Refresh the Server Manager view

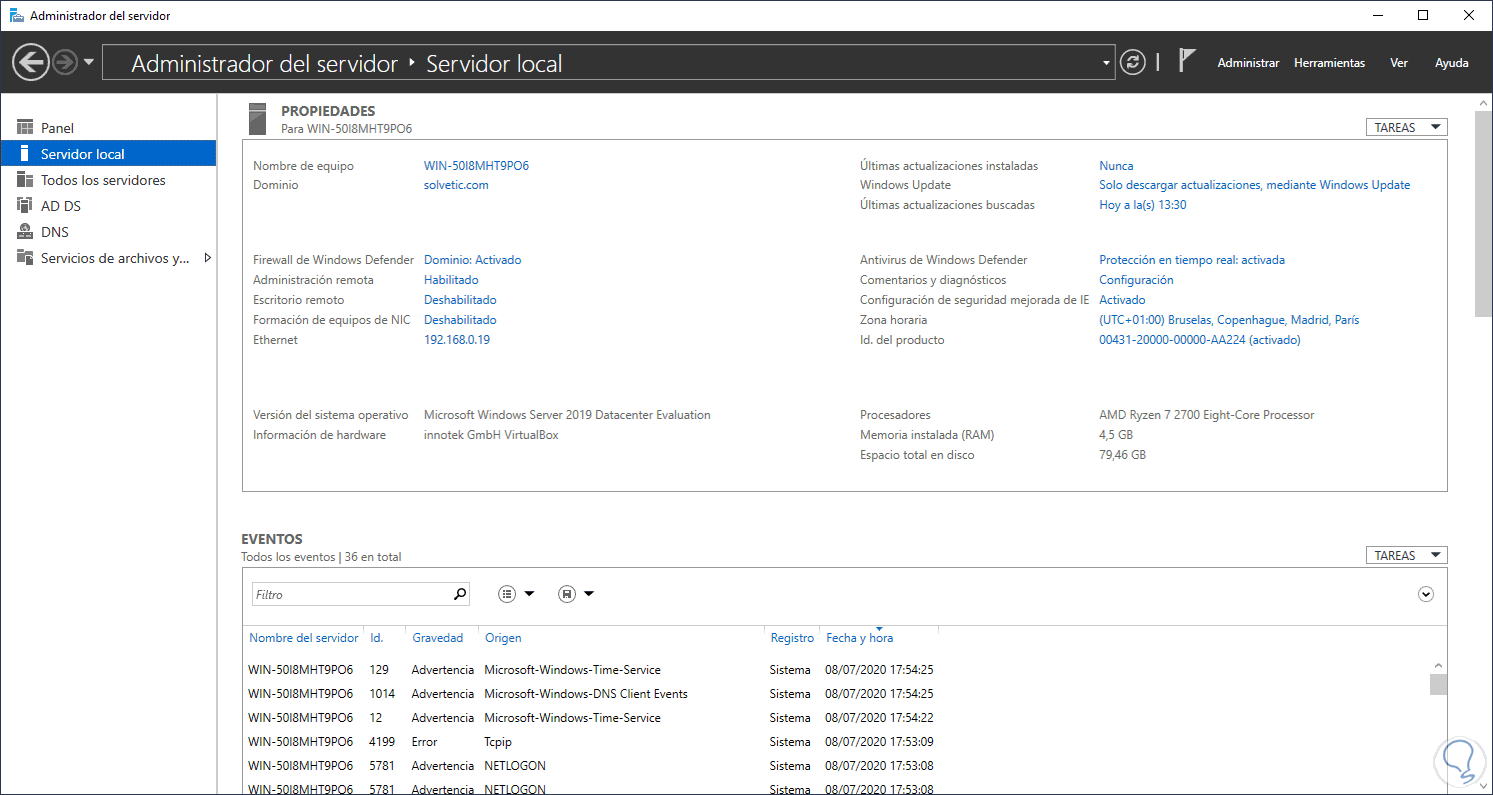(1132, 62)
